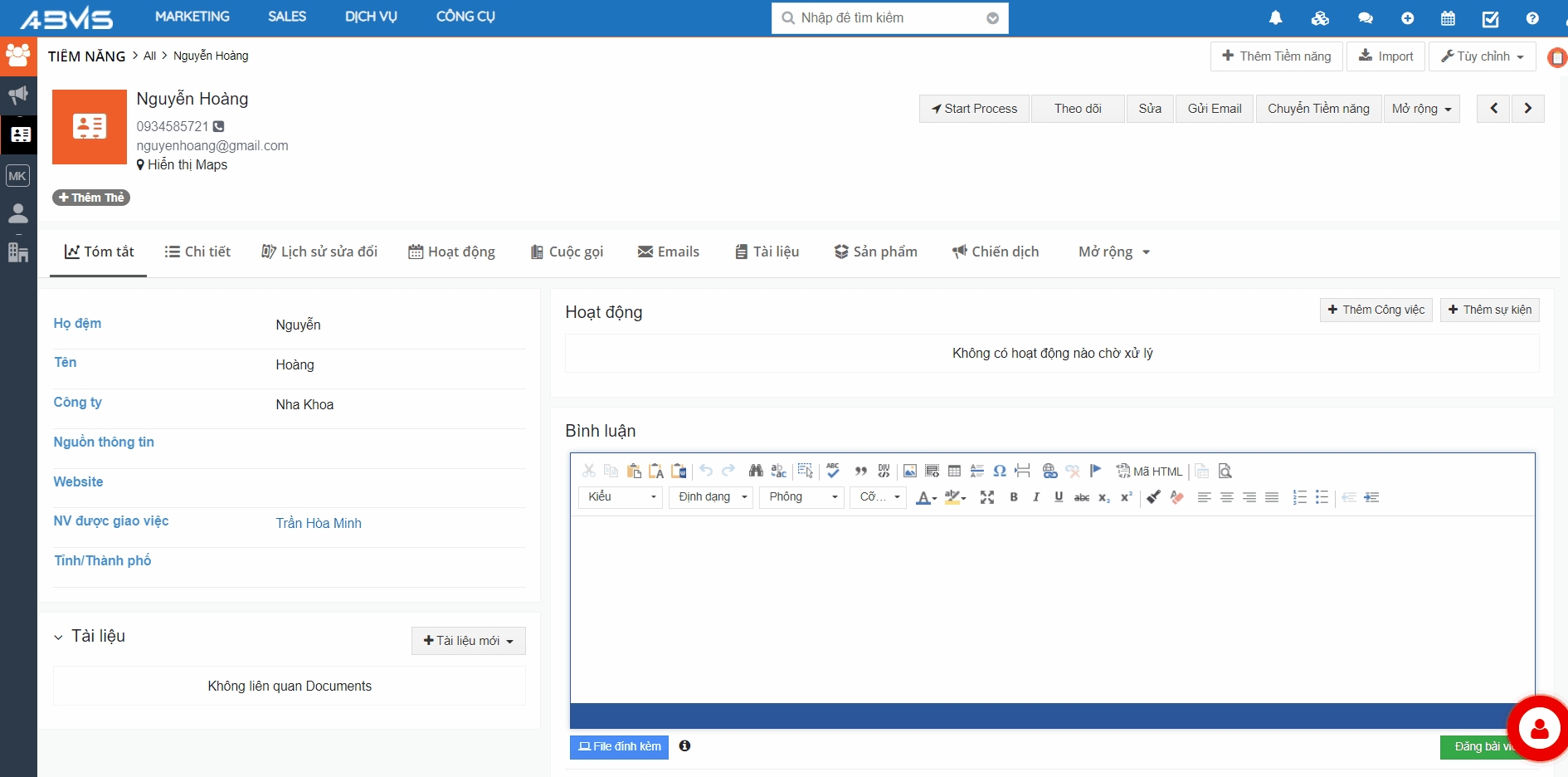
Task: Toggle italic formatting in editor
Action: 1035,497
